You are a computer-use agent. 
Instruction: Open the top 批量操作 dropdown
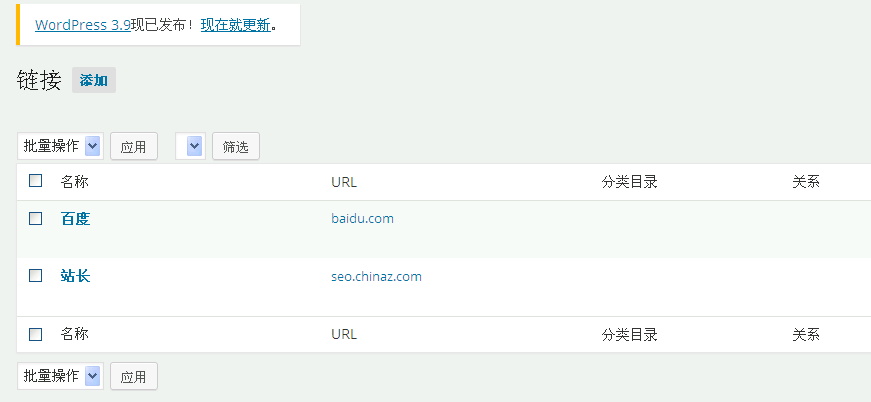(x=60, y=146)
